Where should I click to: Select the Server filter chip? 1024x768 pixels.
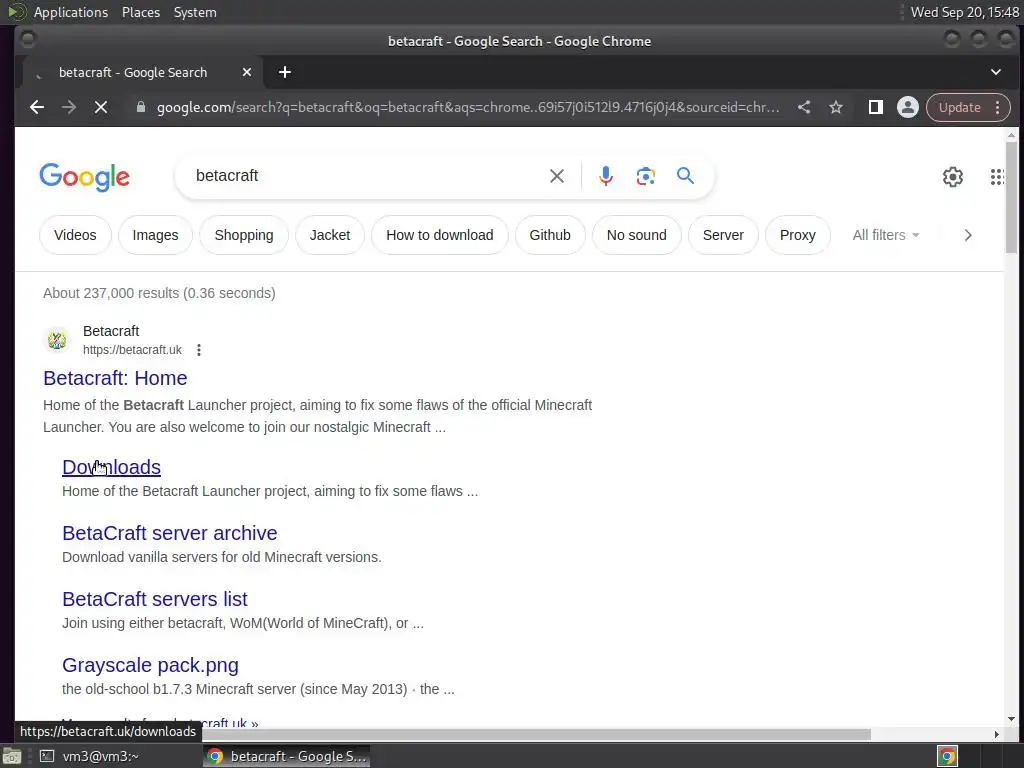(723, 235)
